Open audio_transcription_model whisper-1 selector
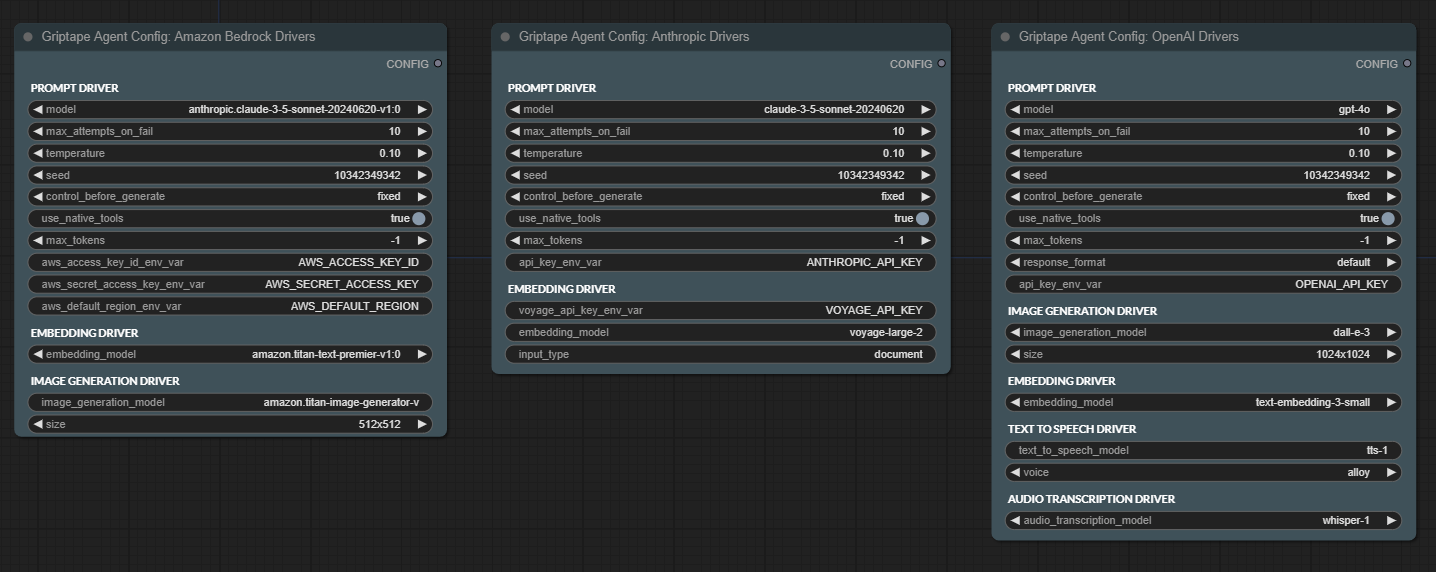 tap(1204, 521)
